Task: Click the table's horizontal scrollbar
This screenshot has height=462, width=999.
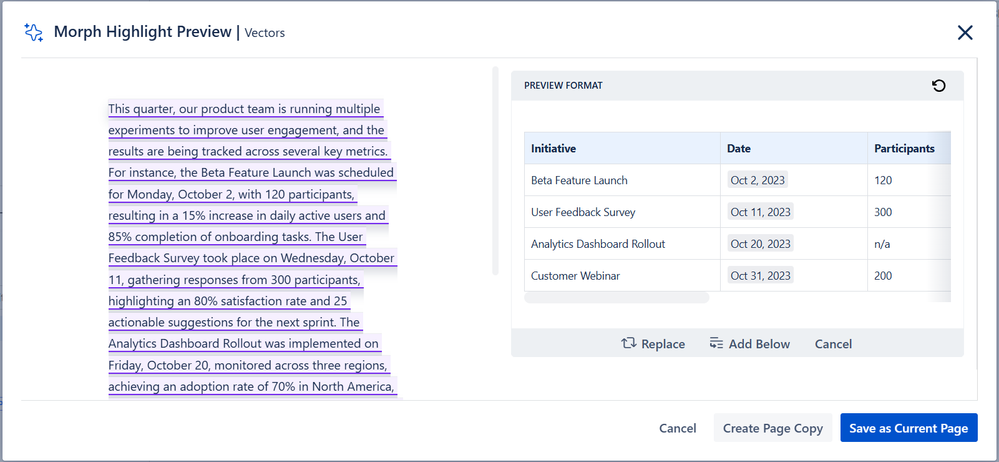Action: (x=616, y=297)
